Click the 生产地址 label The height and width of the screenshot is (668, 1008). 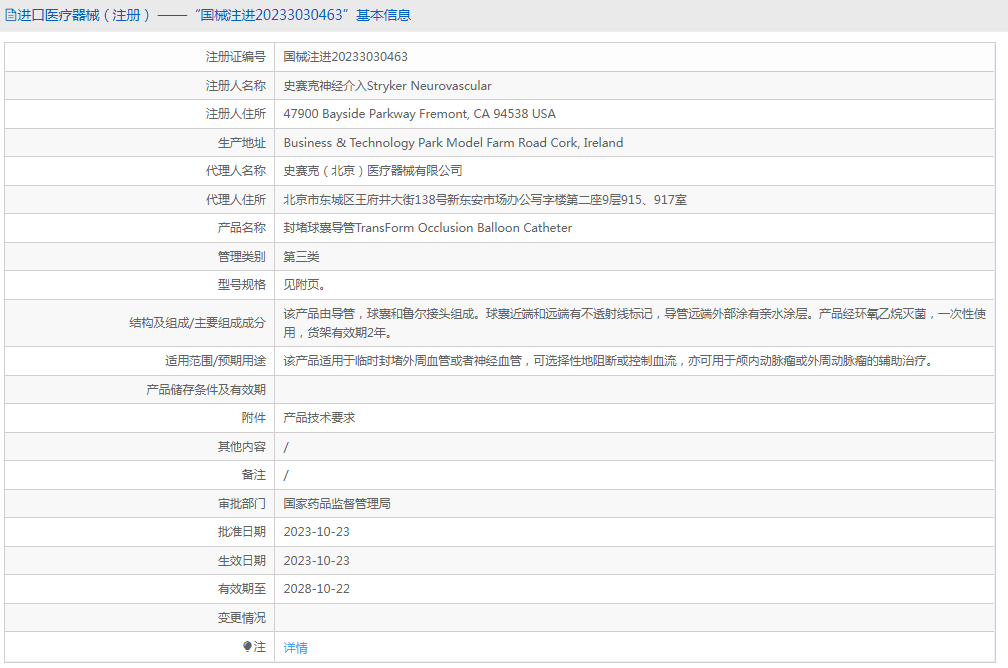[x=241, y=143]
